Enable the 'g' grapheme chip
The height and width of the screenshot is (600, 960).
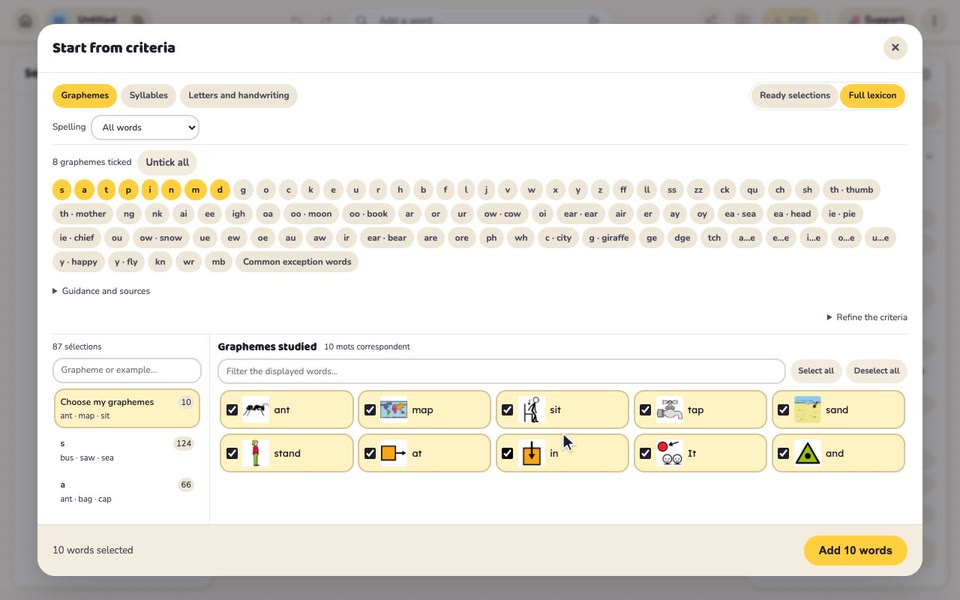[x=243, y=190]
